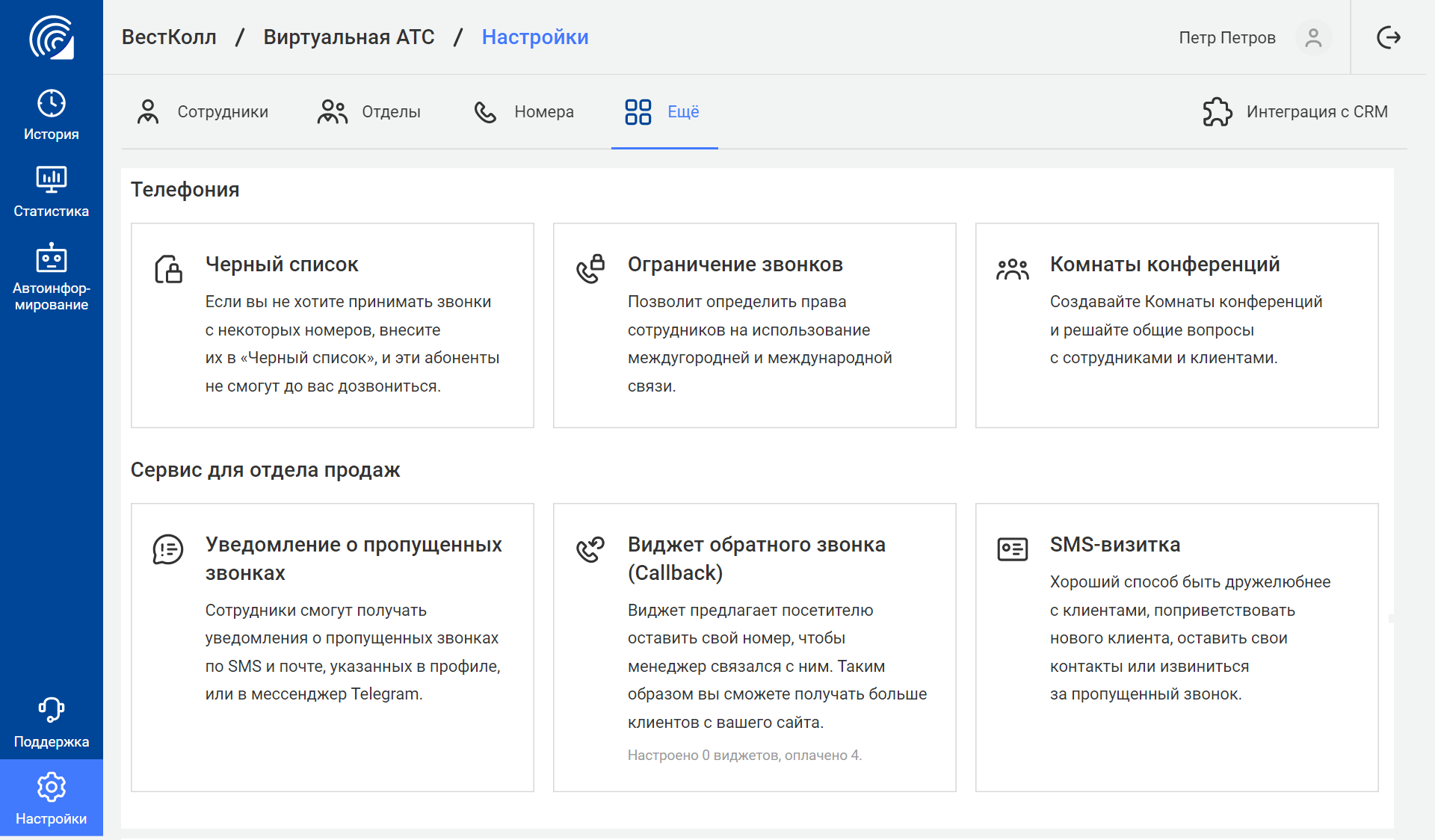The width and height of the screenshot is (1435, 840).
Task: Open the Автоинформирование robot icon
Action: (52, 257)
